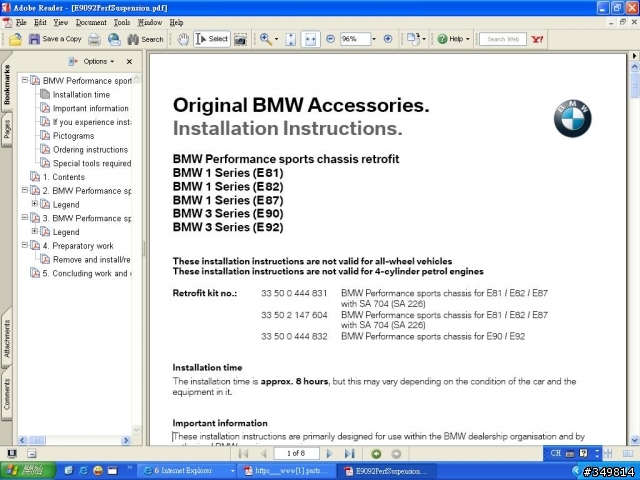
Task: Open the Comments side tab
Action: click(7, 394)
